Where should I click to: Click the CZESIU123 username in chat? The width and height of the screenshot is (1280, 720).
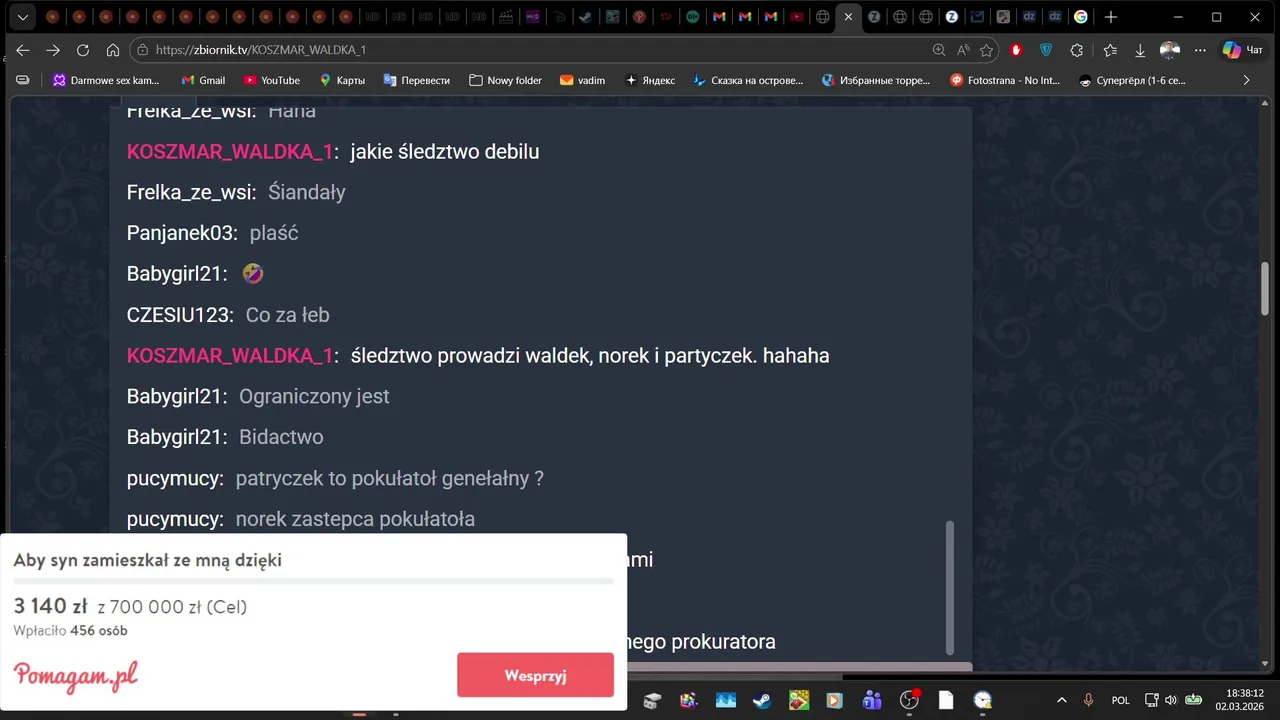pyautogui.click(x=178, y=315)
